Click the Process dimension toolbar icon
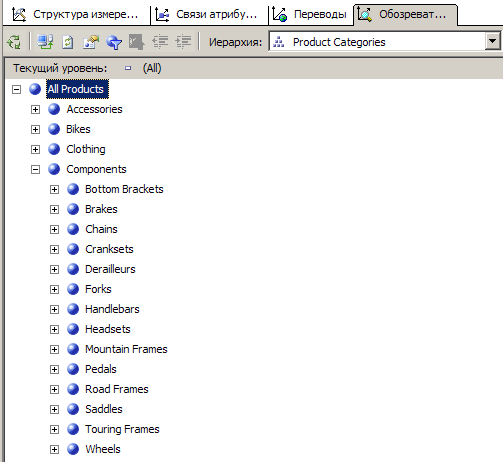The image size is (503, 462). (x=14, y=42)
